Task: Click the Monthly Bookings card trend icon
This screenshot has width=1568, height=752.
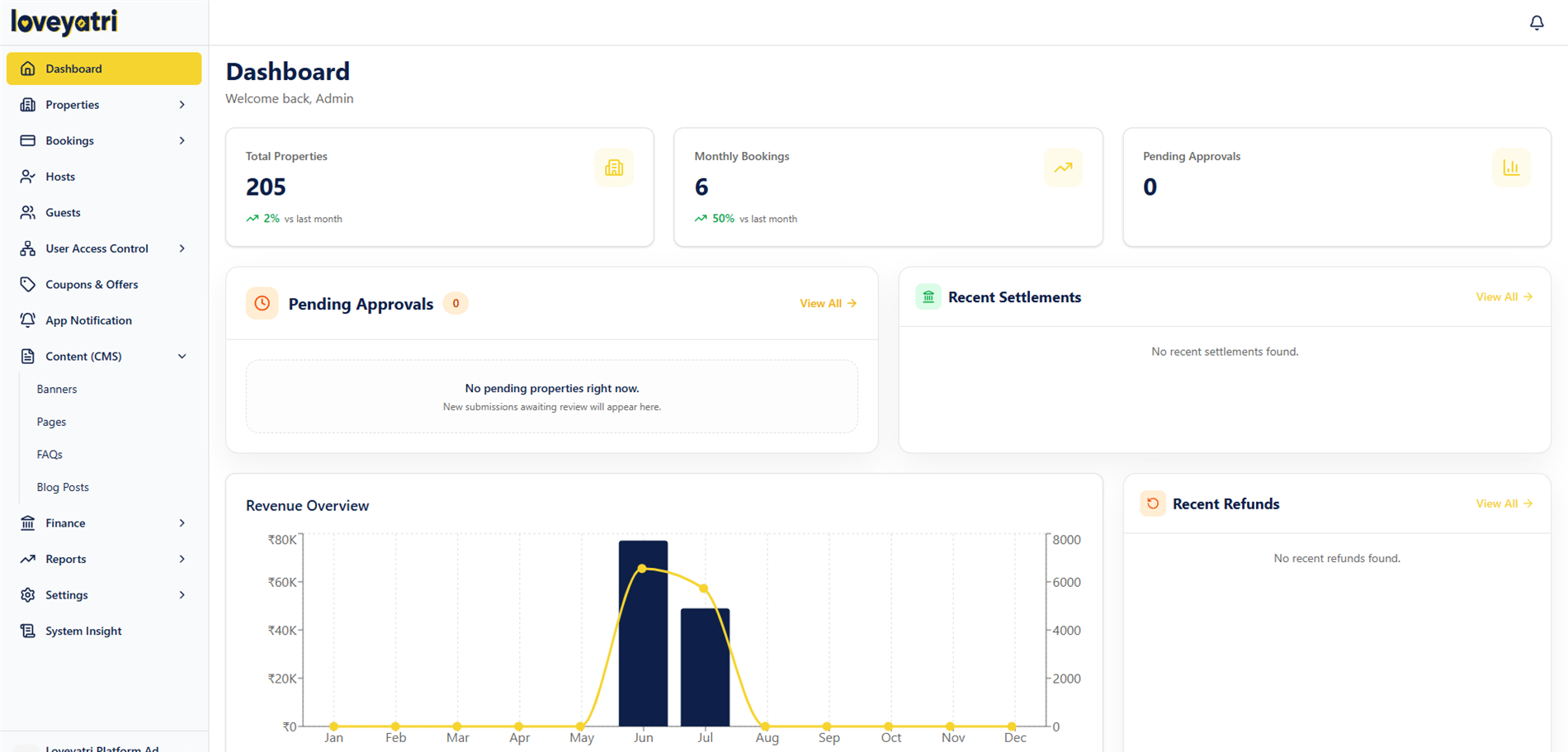Action: point(1063,168)
